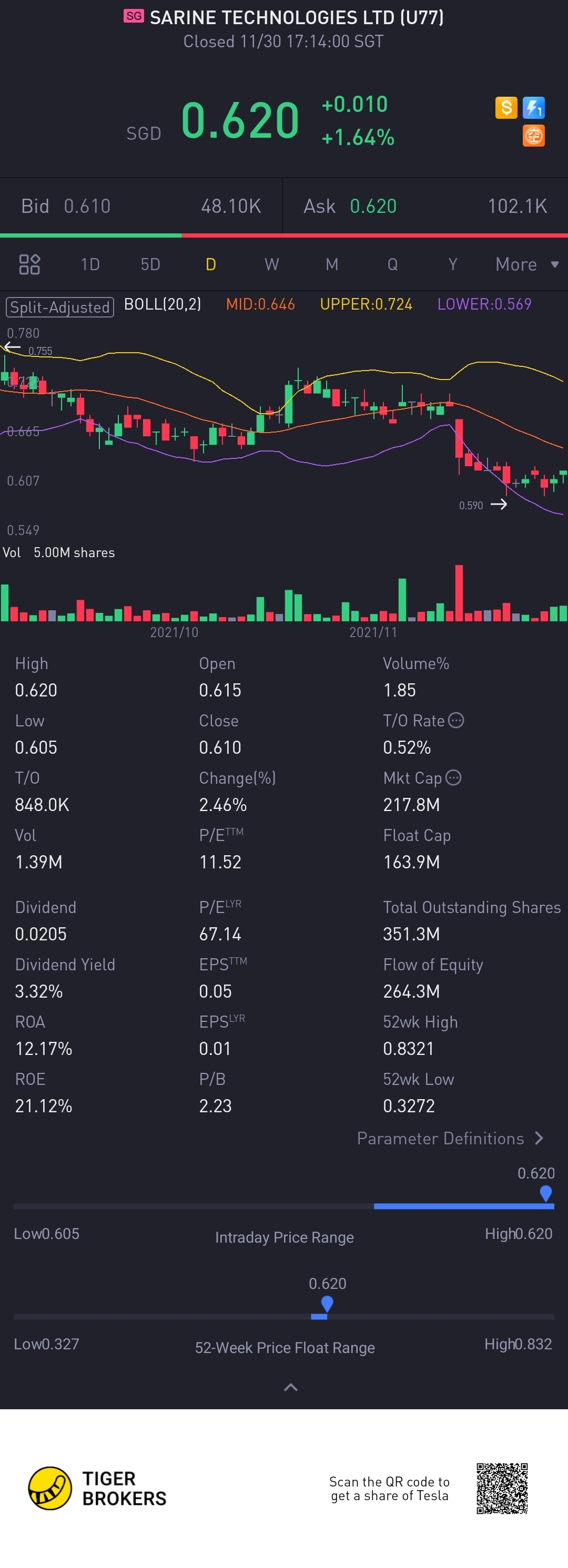Open Parameter Definitions link

pos(450,1138)
